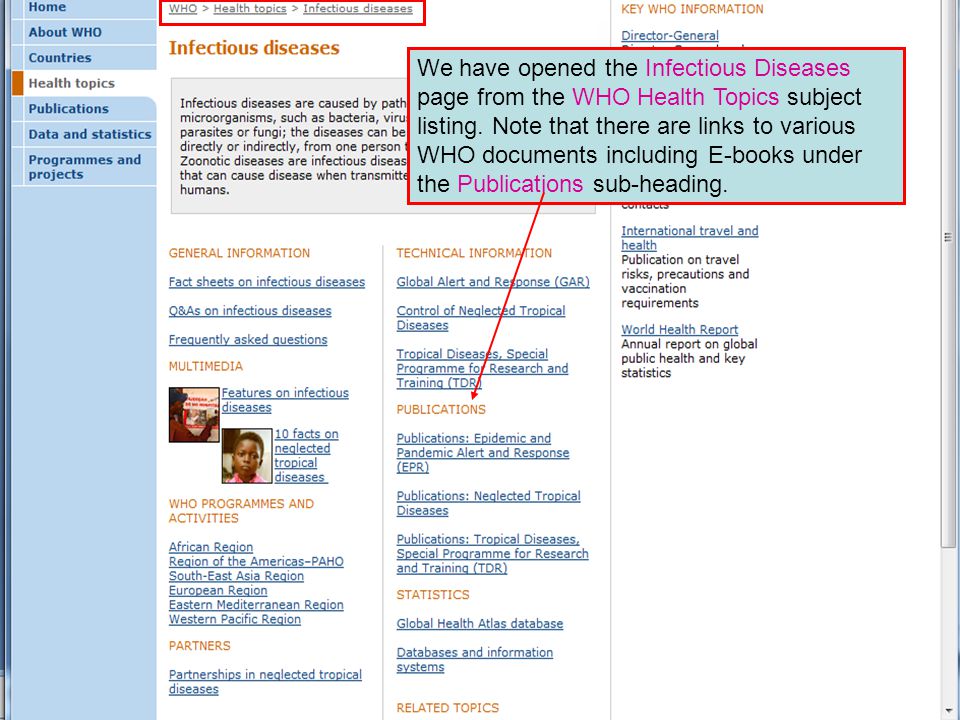
Task: Open the Home navigation item
Action: 47,7
